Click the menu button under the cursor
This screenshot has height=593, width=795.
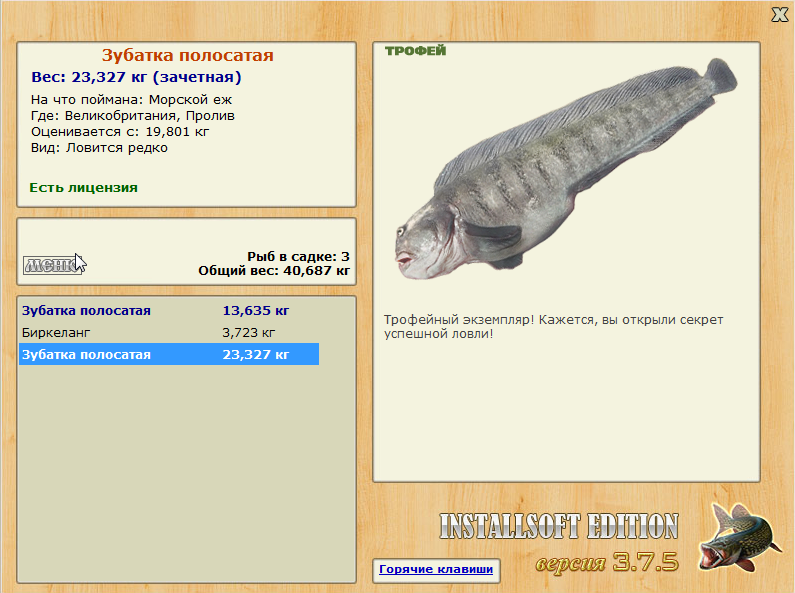click(53, 265)
